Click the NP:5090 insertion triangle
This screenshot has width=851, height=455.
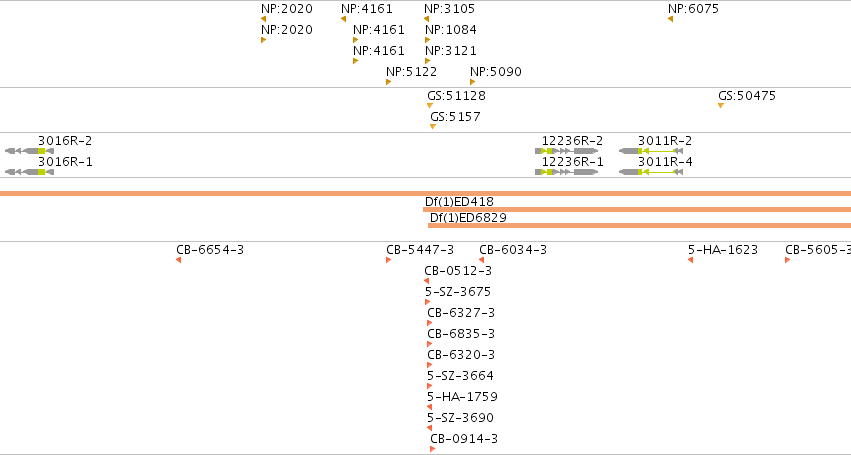(x=473, y=82)
